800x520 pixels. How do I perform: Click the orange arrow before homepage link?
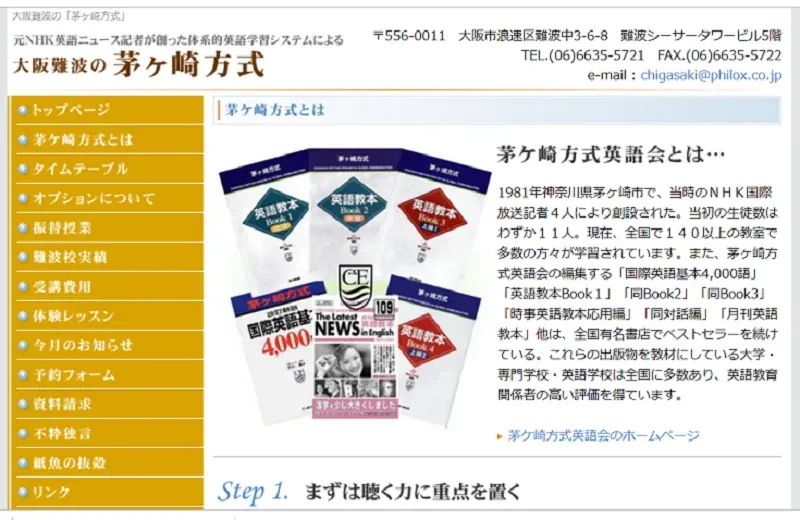pyautogui.click(x=500, y=436)
